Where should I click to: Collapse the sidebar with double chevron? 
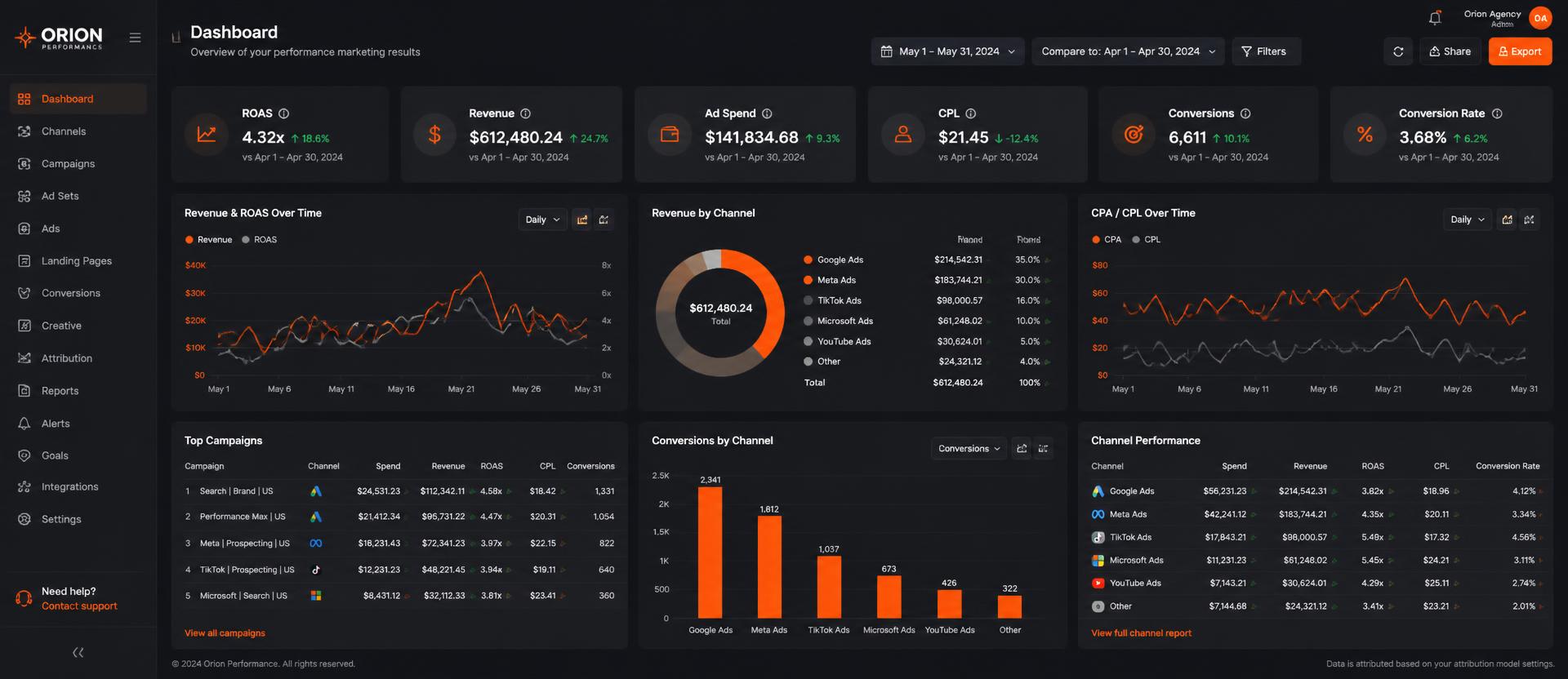pos(78,652)
